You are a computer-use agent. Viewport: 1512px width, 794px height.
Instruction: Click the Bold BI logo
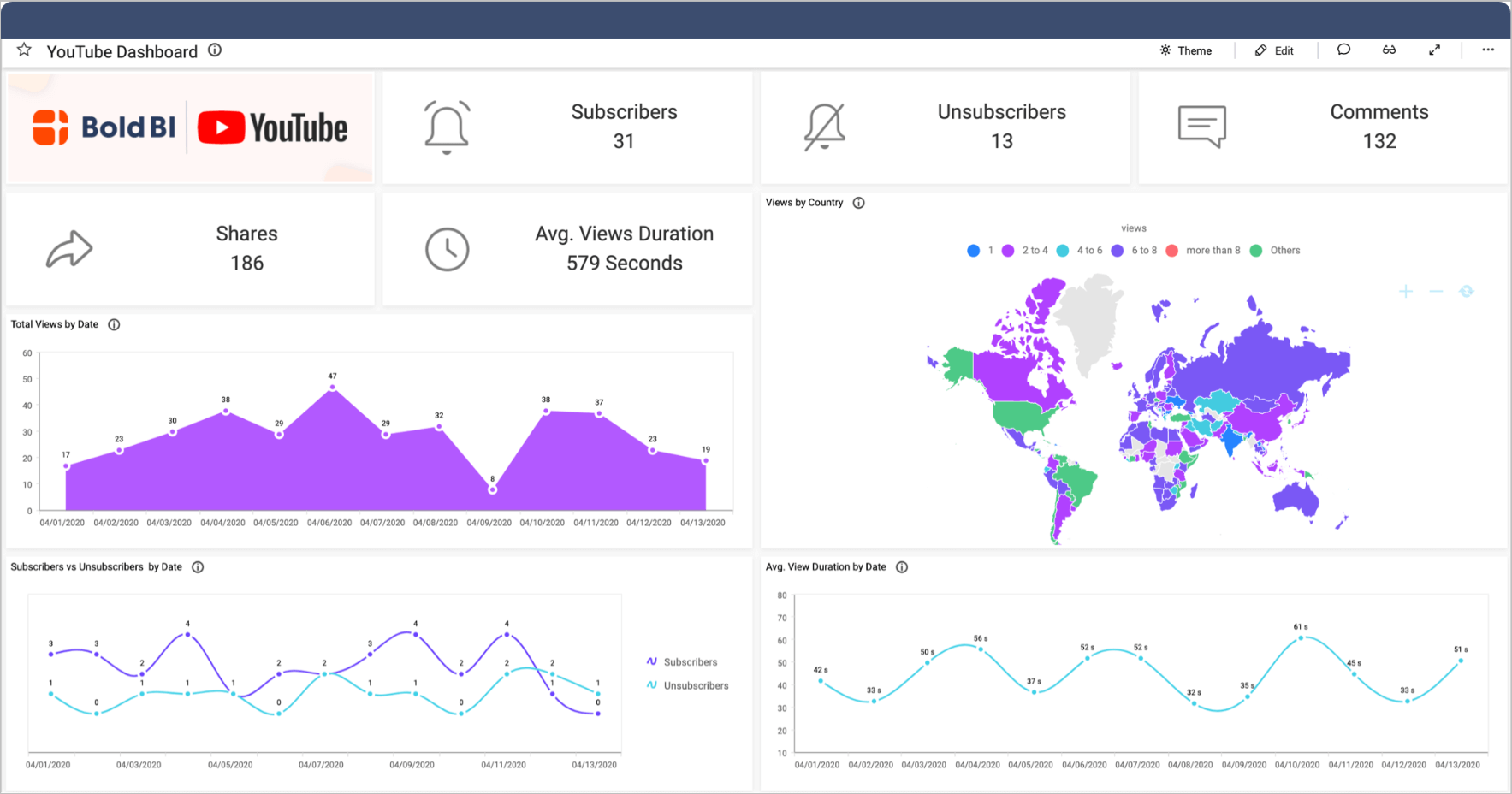click(104, 127)
